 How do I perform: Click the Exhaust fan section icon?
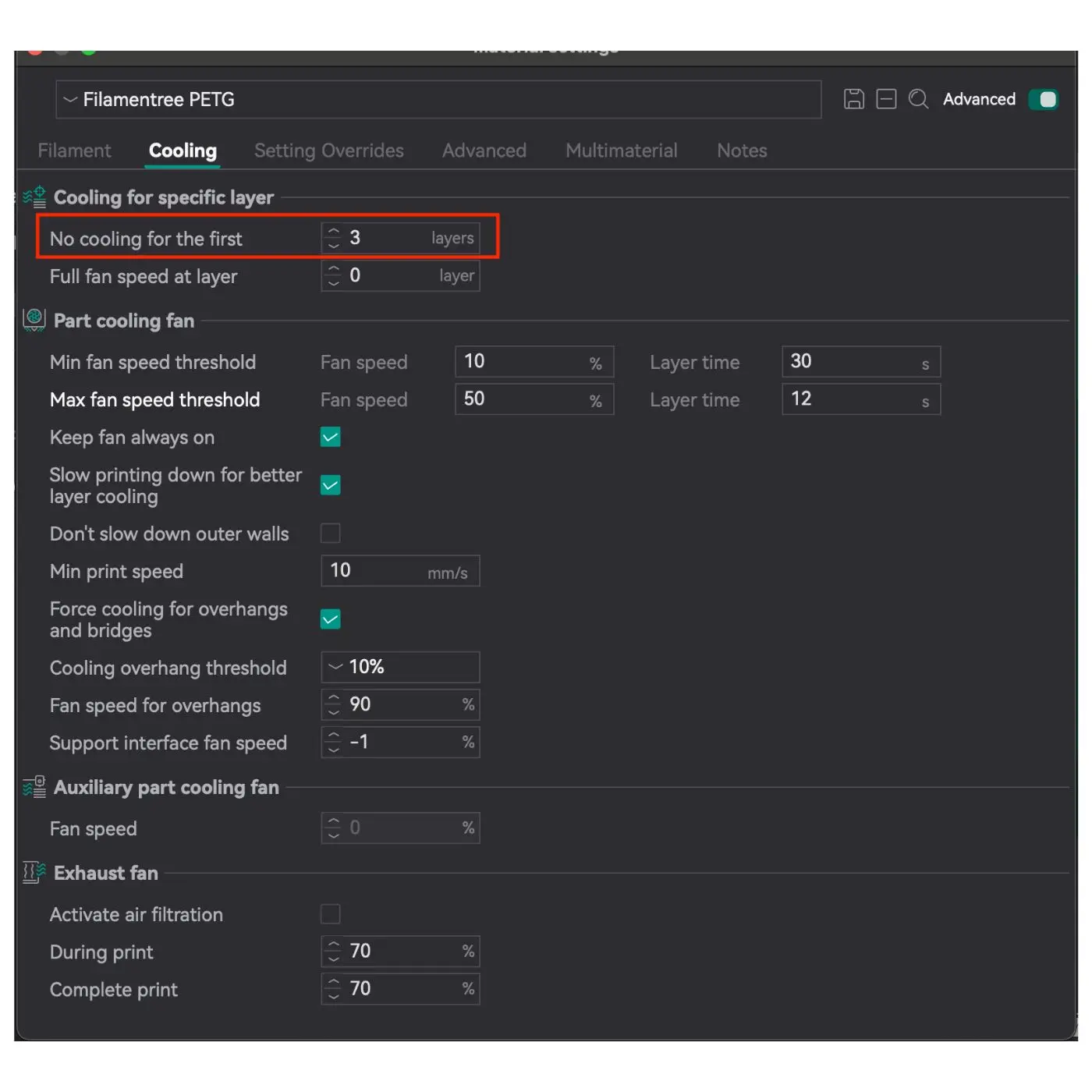(x=34, y=872)
